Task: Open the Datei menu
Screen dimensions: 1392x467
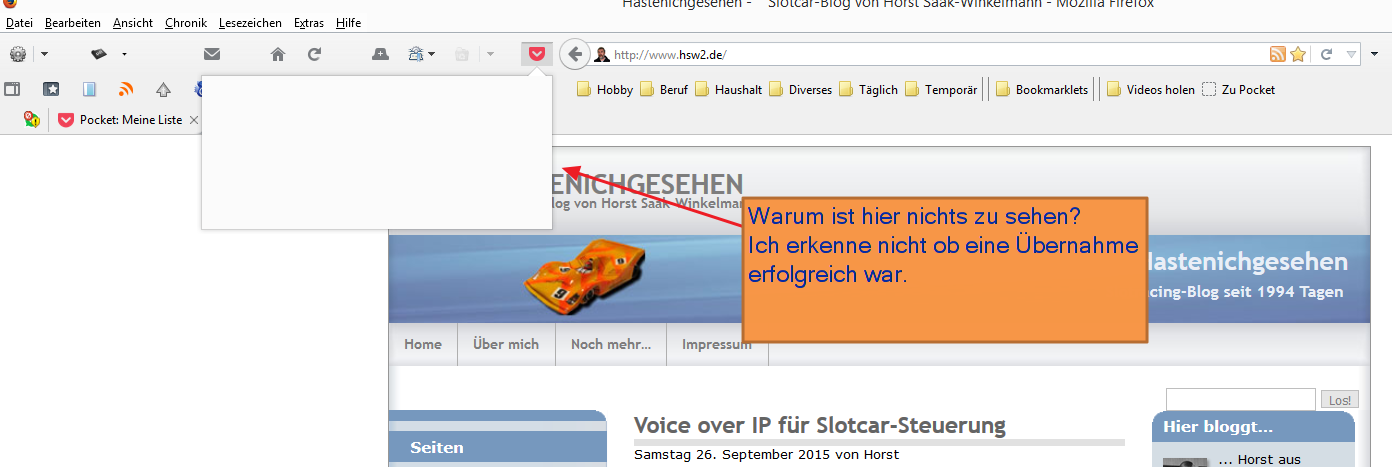Action: [19, 22]
